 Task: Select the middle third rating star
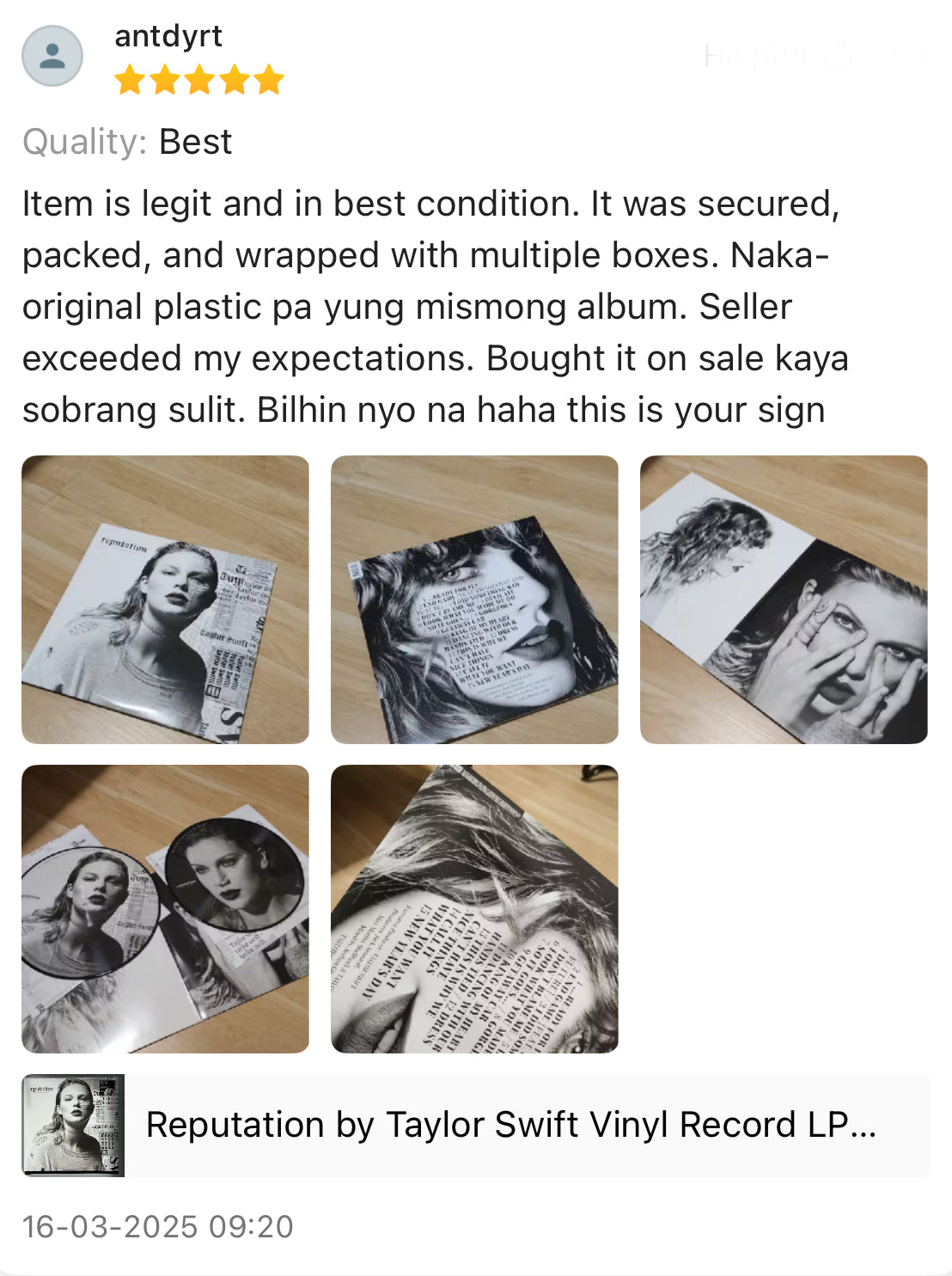pos(199,80)
